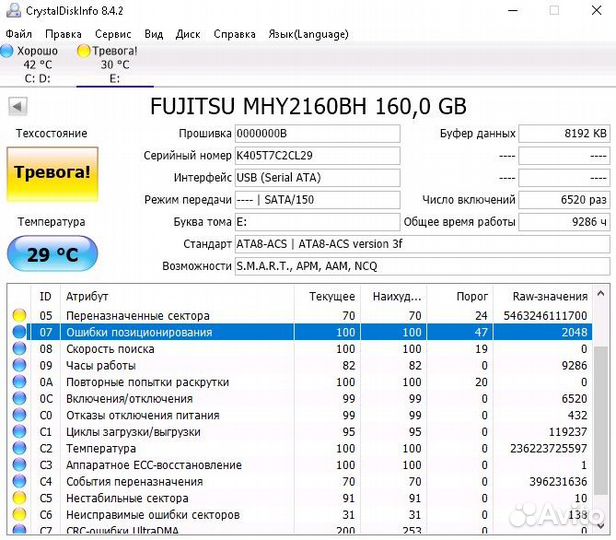
Task: Click the scrollbar up arrow in attribute list
Action: pyautogui.click(x=601, y=293)
